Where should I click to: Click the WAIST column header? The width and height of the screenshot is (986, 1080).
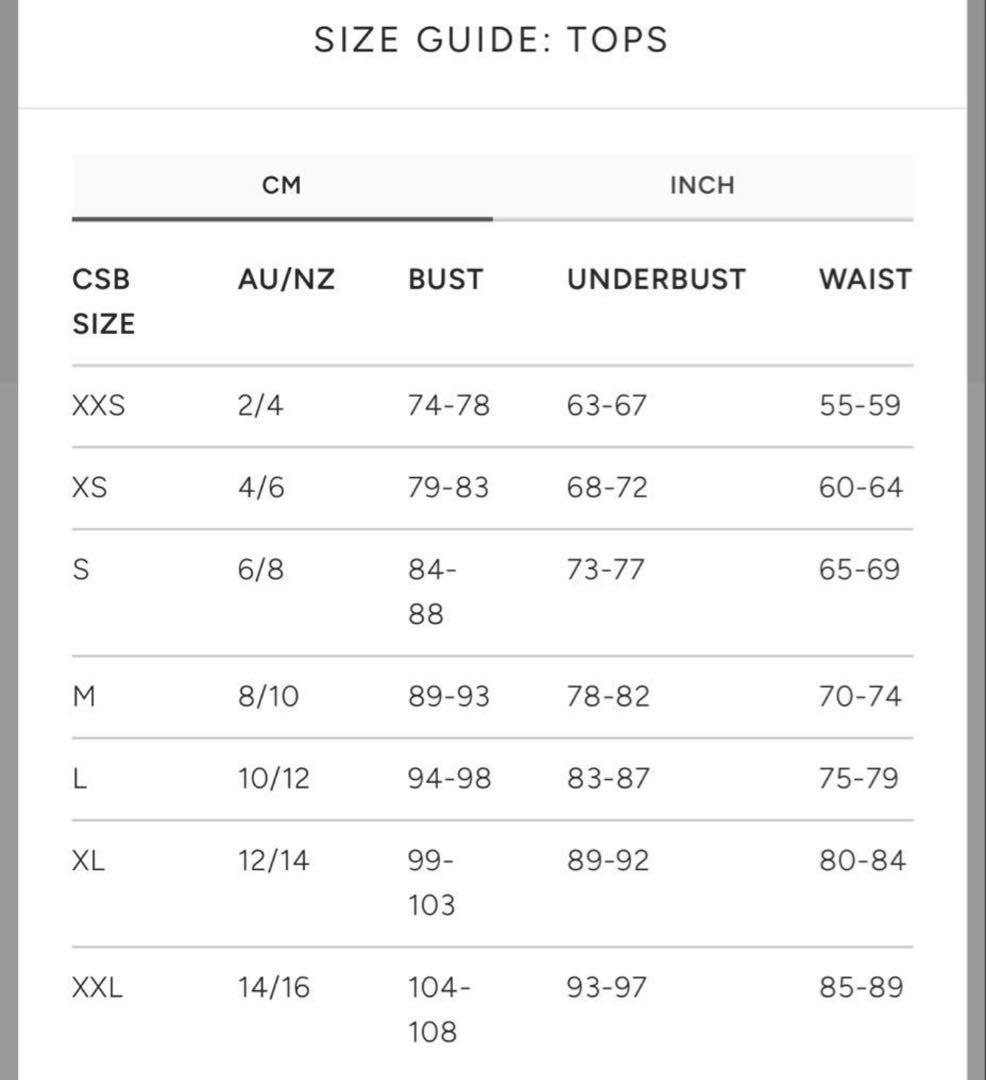(x=865, y=279)
